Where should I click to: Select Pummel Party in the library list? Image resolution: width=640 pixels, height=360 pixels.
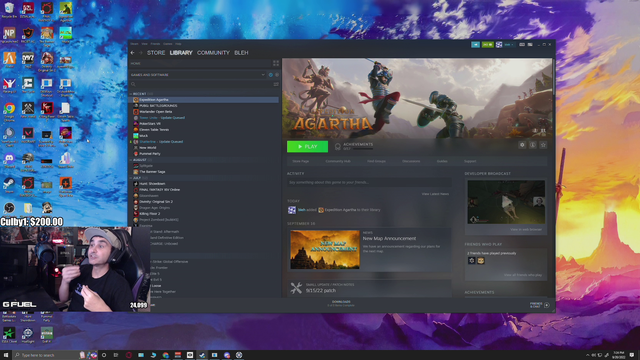point(150,153)
